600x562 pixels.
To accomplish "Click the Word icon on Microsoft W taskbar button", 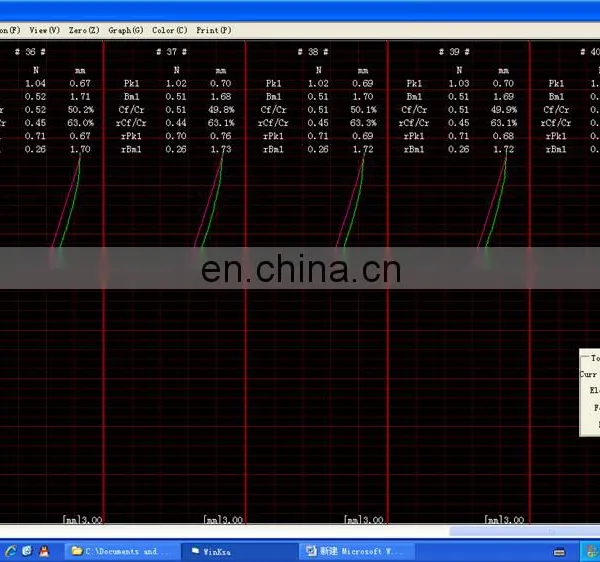I will pos(311,551).
